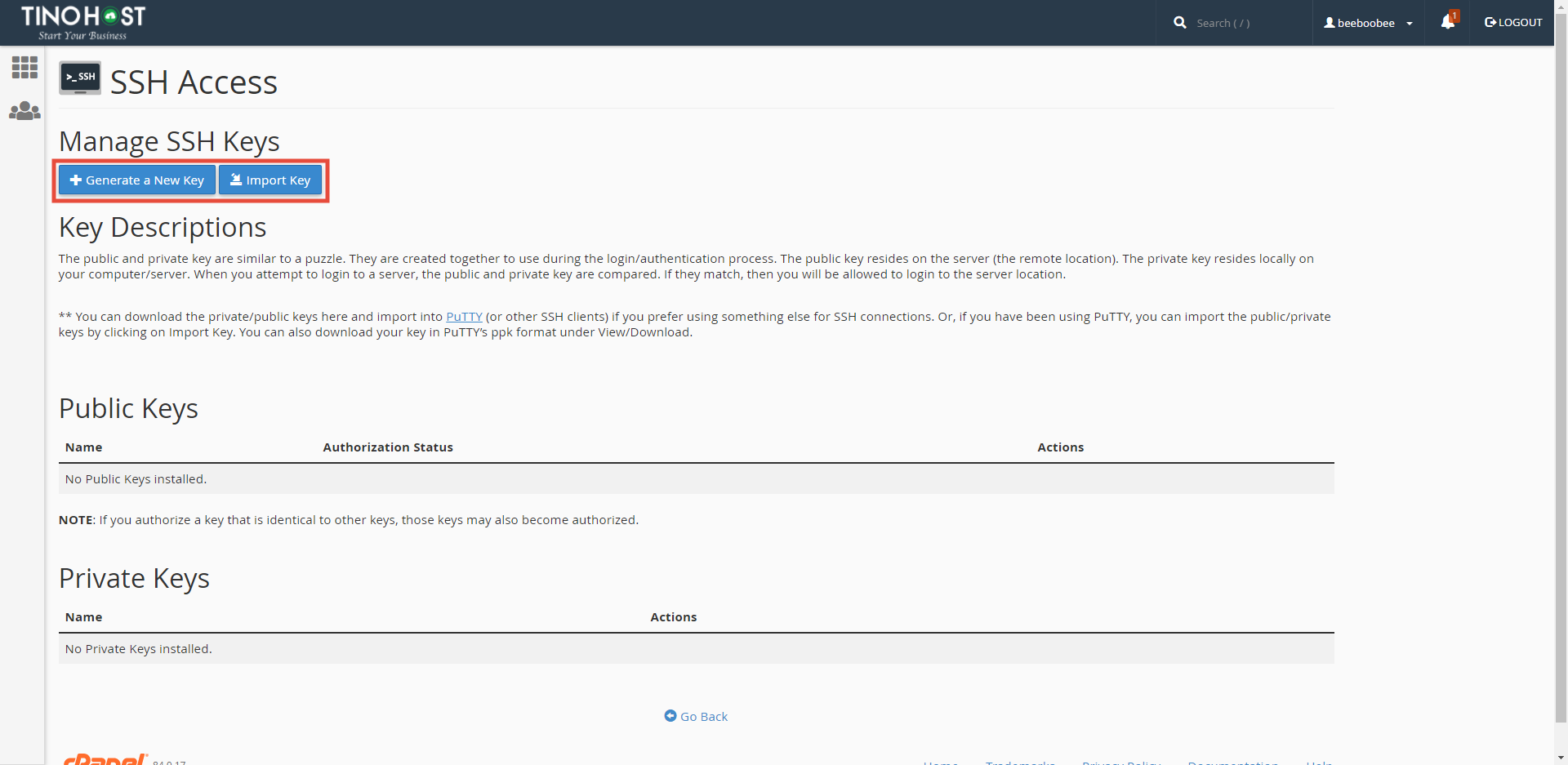The width and height of the screenshot is (1568, 765).
Task: Click the search magnifier icon
Action: [x=1180, y=23]
